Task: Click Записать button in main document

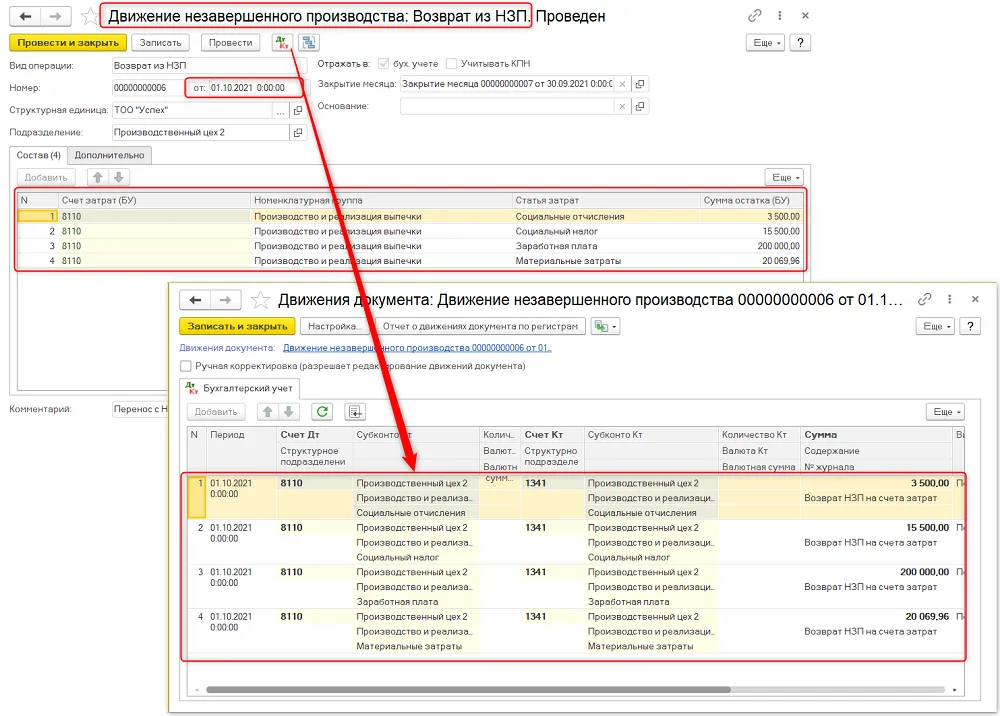Action: coord(161,43)
